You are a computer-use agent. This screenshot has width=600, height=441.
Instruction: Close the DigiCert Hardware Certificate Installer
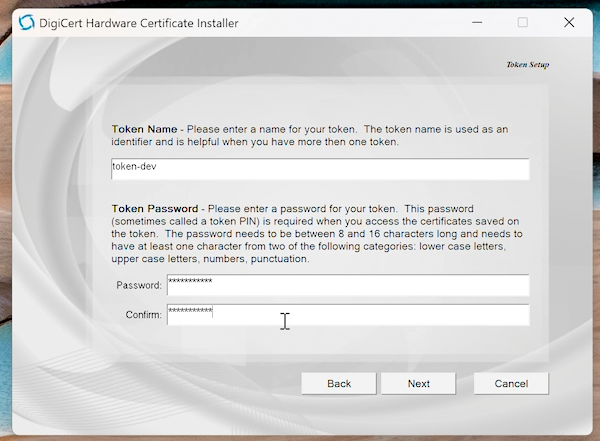click(x=568, y=22)
